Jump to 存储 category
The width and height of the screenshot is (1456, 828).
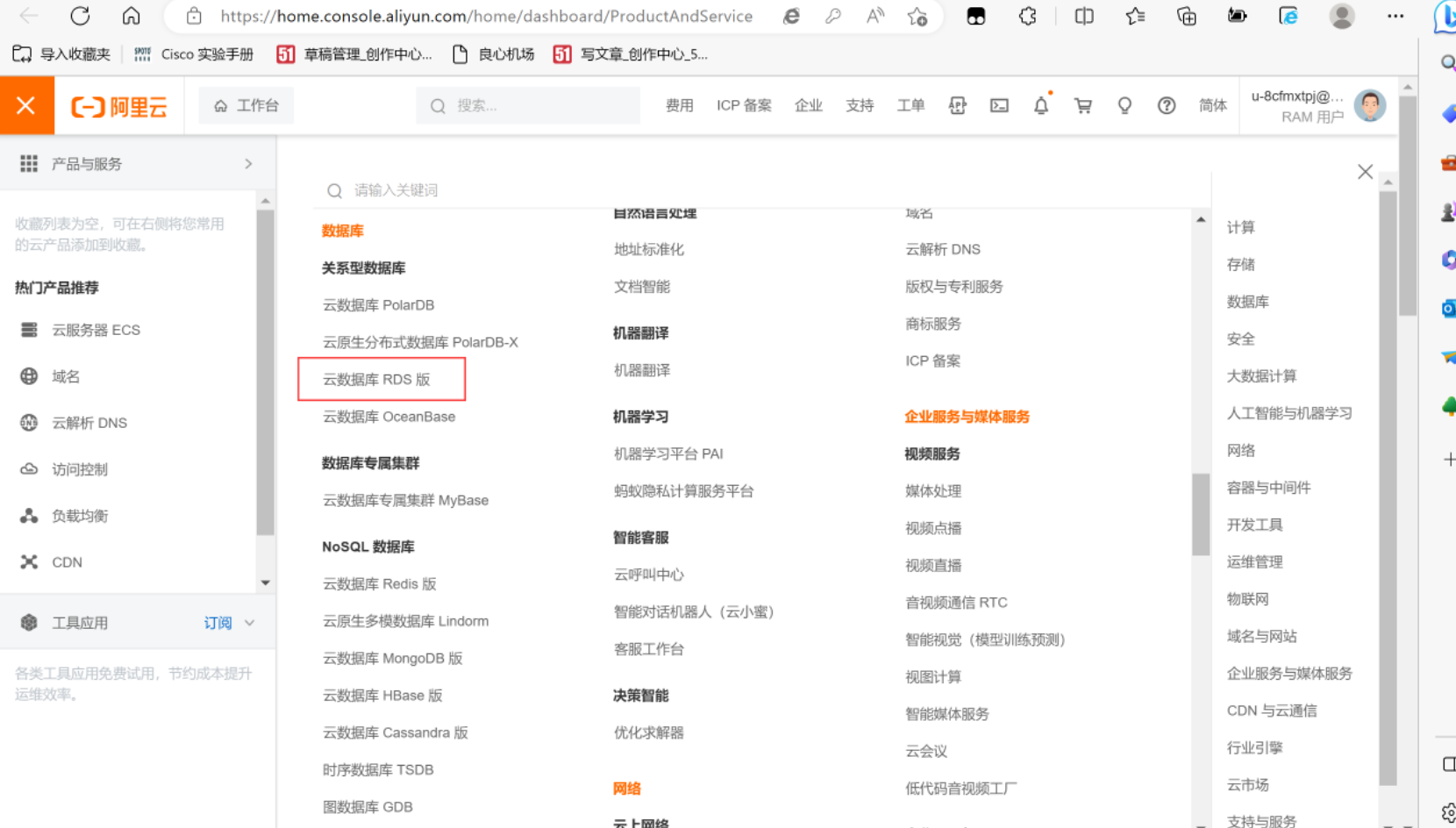click(x=1240, y=264)
